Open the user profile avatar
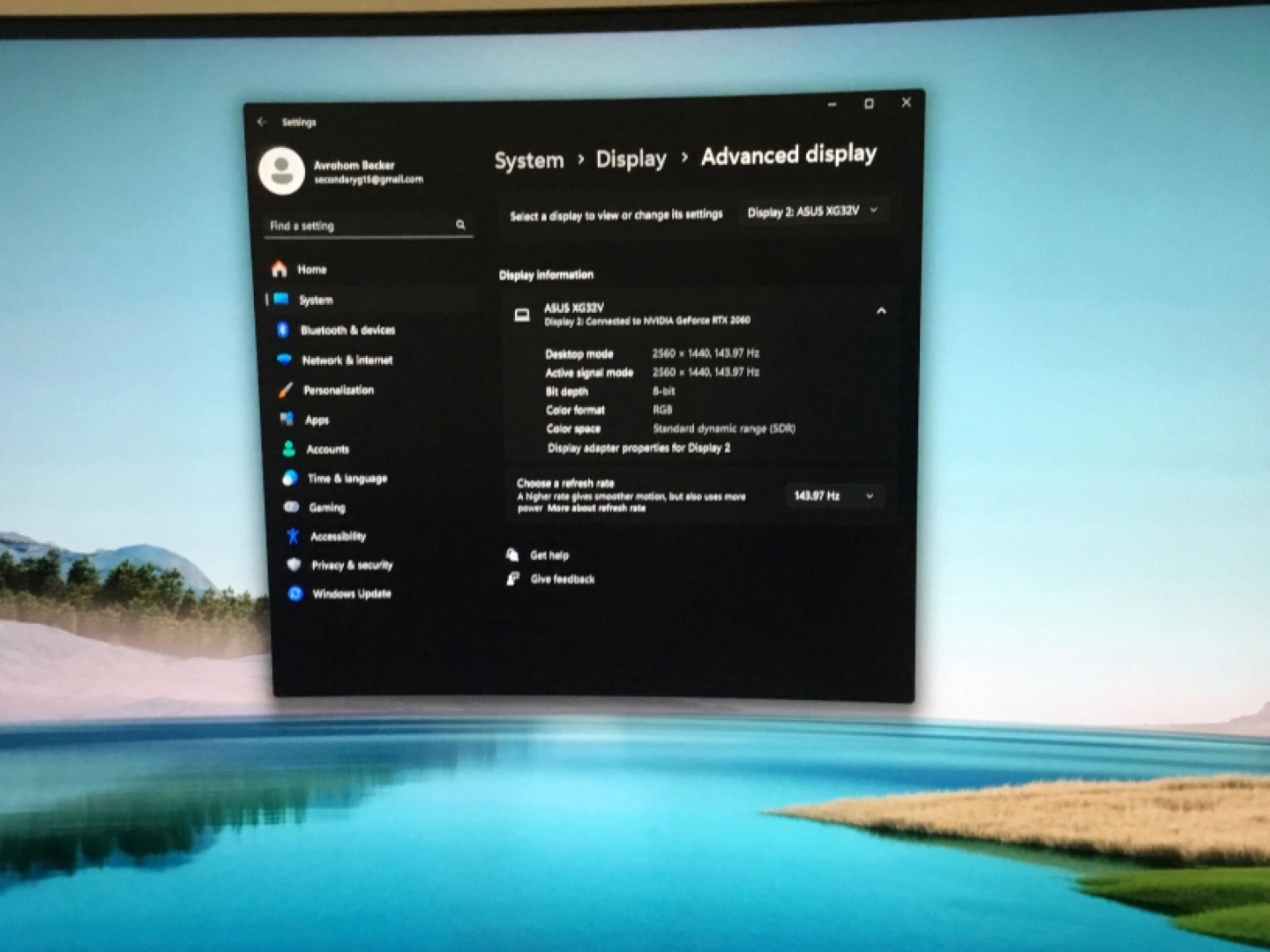Screen dimensions: 1270x952 pyautogui.click(x=281, y=170)
